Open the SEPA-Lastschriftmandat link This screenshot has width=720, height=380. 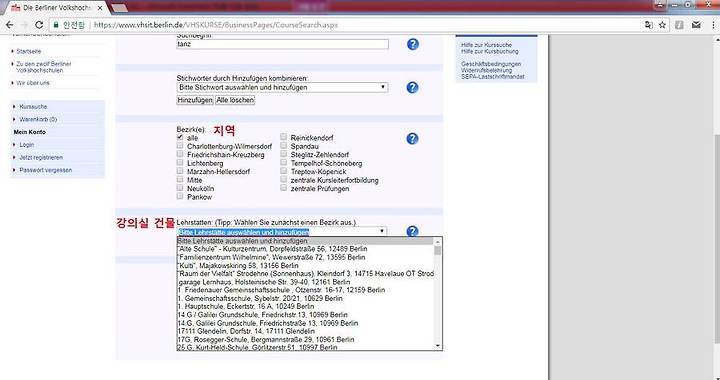click(x=493, y=77)
